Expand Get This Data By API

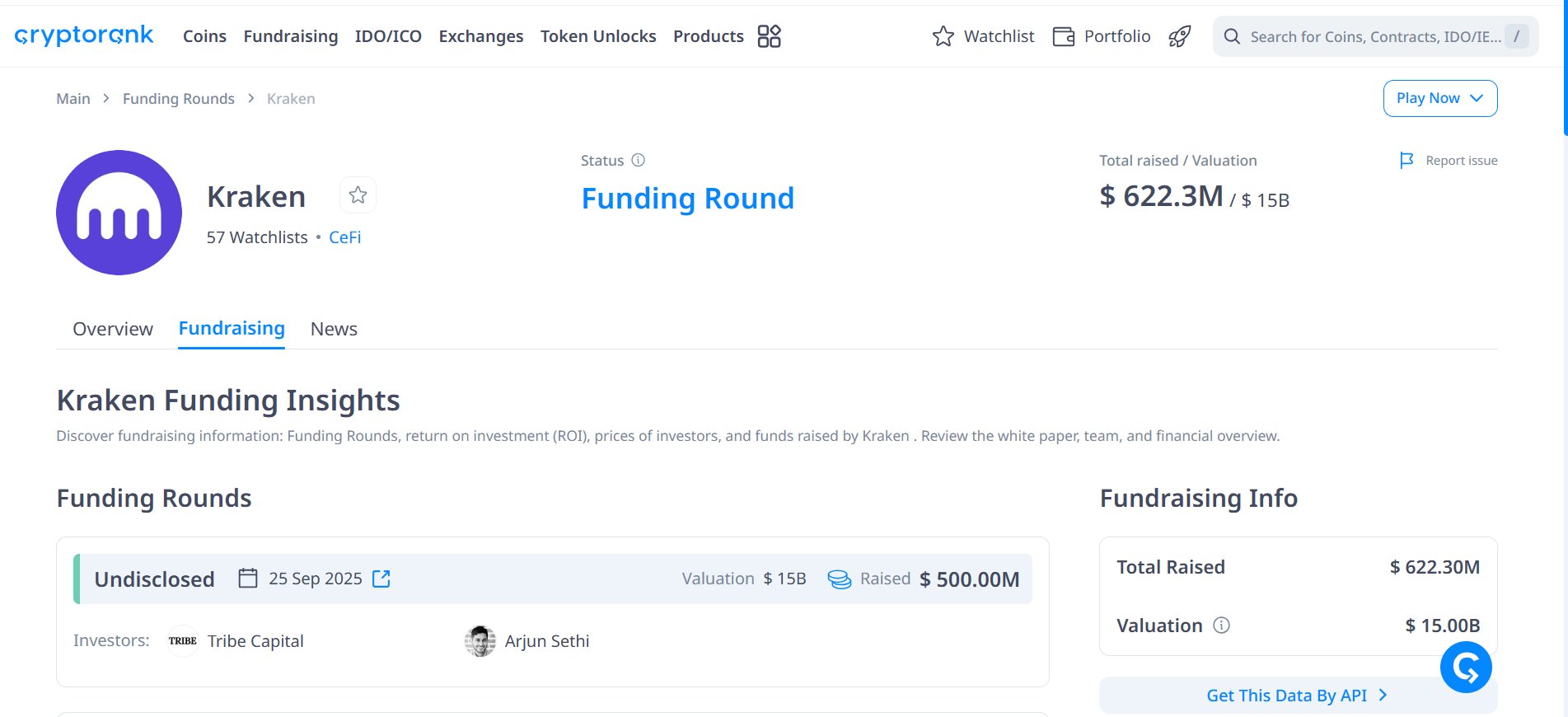(x=1297, y=696)
